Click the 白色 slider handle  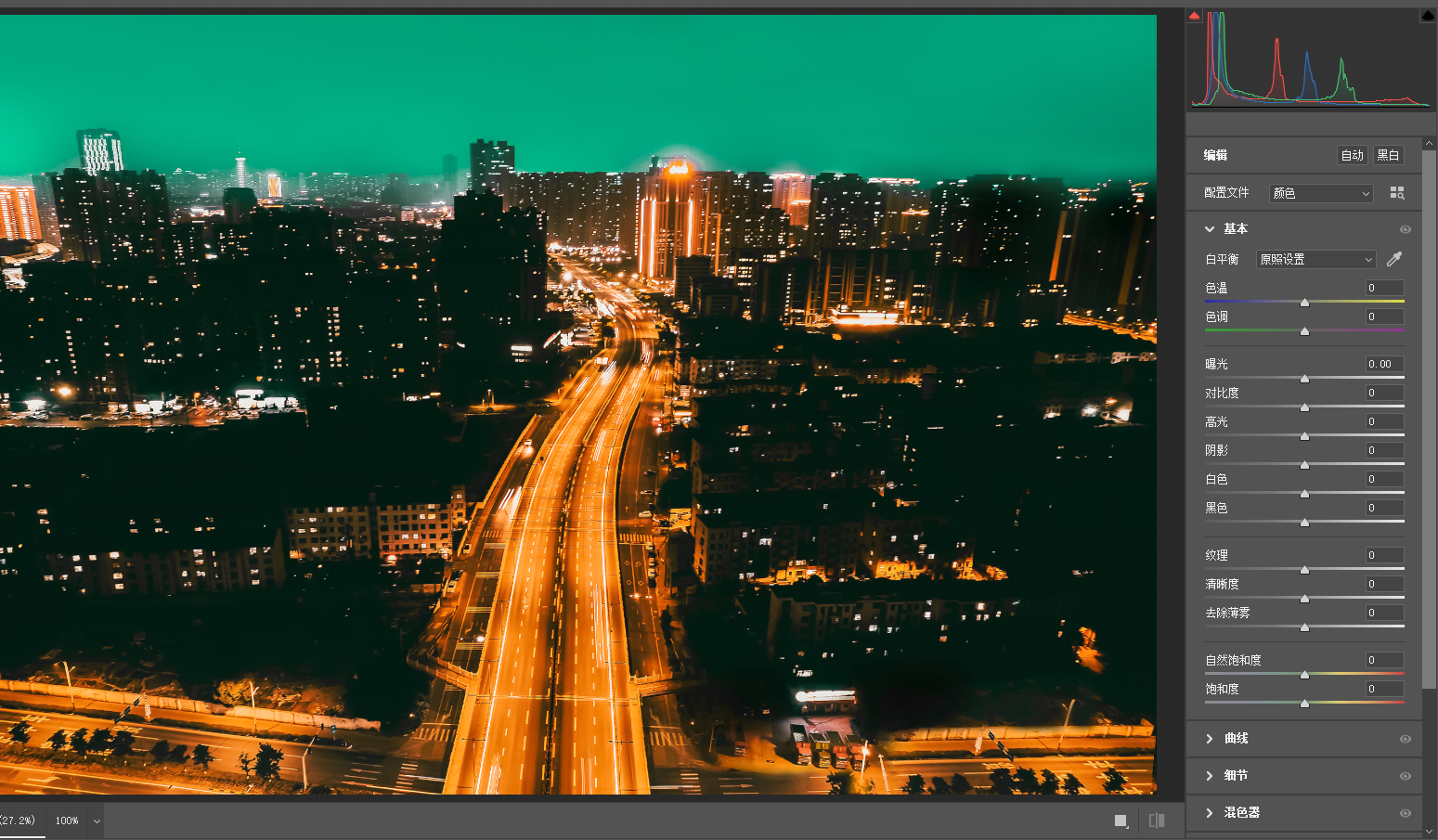point(1304,494)
